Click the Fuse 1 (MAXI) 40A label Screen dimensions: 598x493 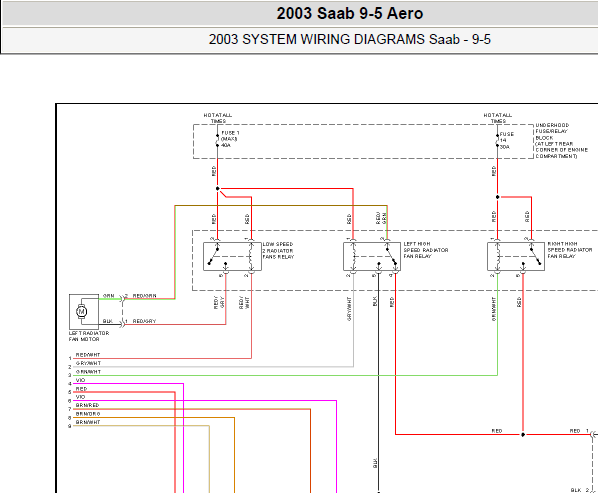[230, 139]
